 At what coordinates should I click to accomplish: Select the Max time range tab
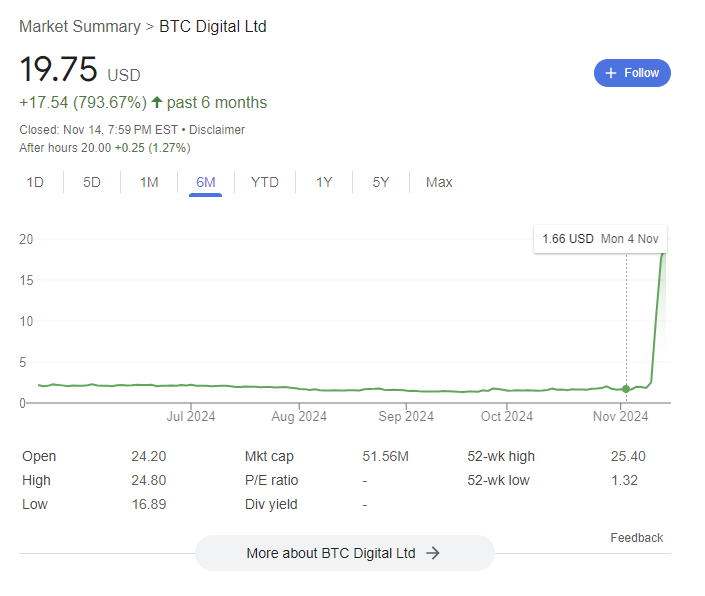(439, 182)
